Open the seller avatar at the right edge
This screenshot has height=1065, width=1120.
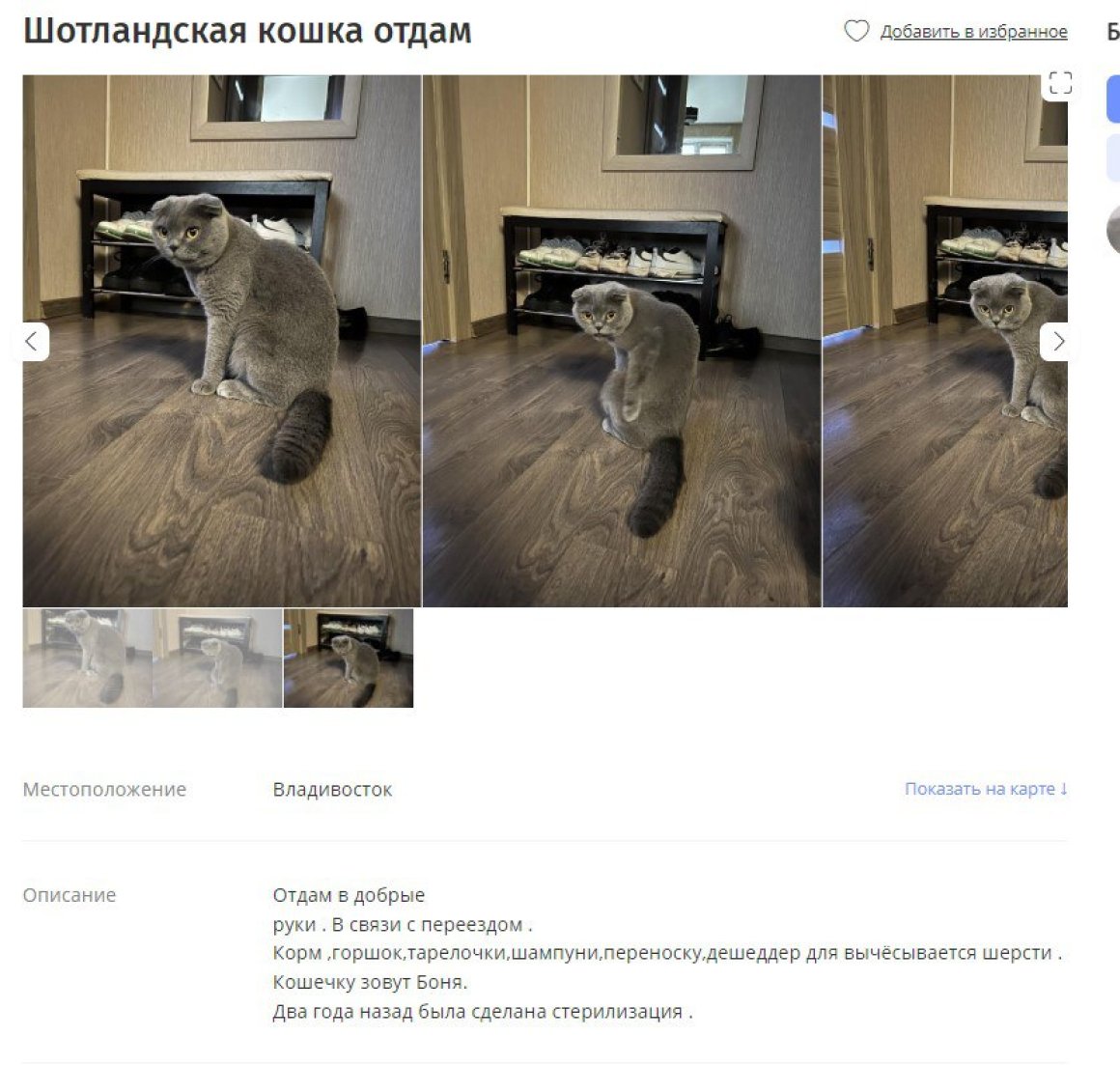click(1113, 229)
